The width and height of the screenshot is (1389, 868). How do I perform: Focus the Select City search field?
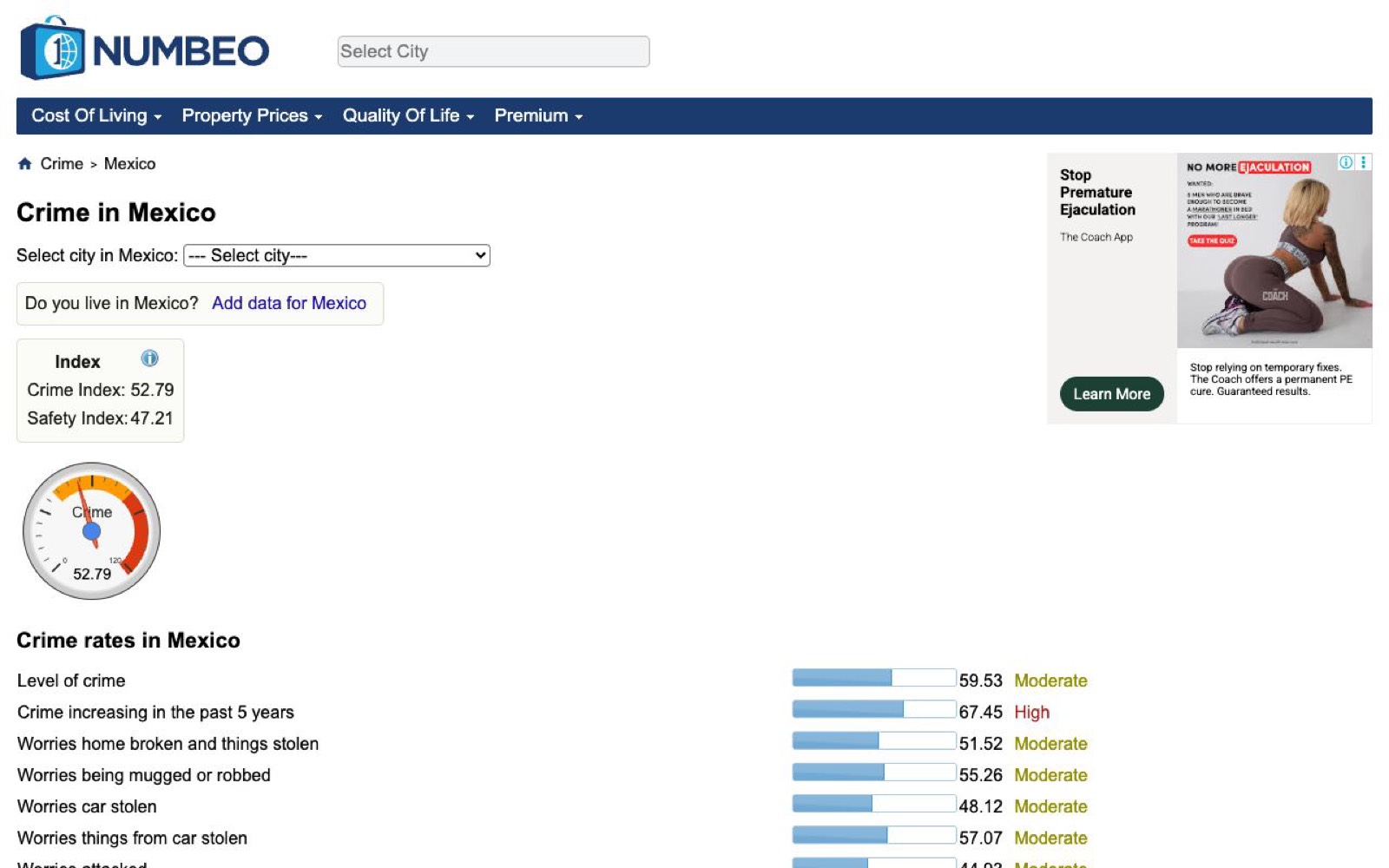pos(493,52)
